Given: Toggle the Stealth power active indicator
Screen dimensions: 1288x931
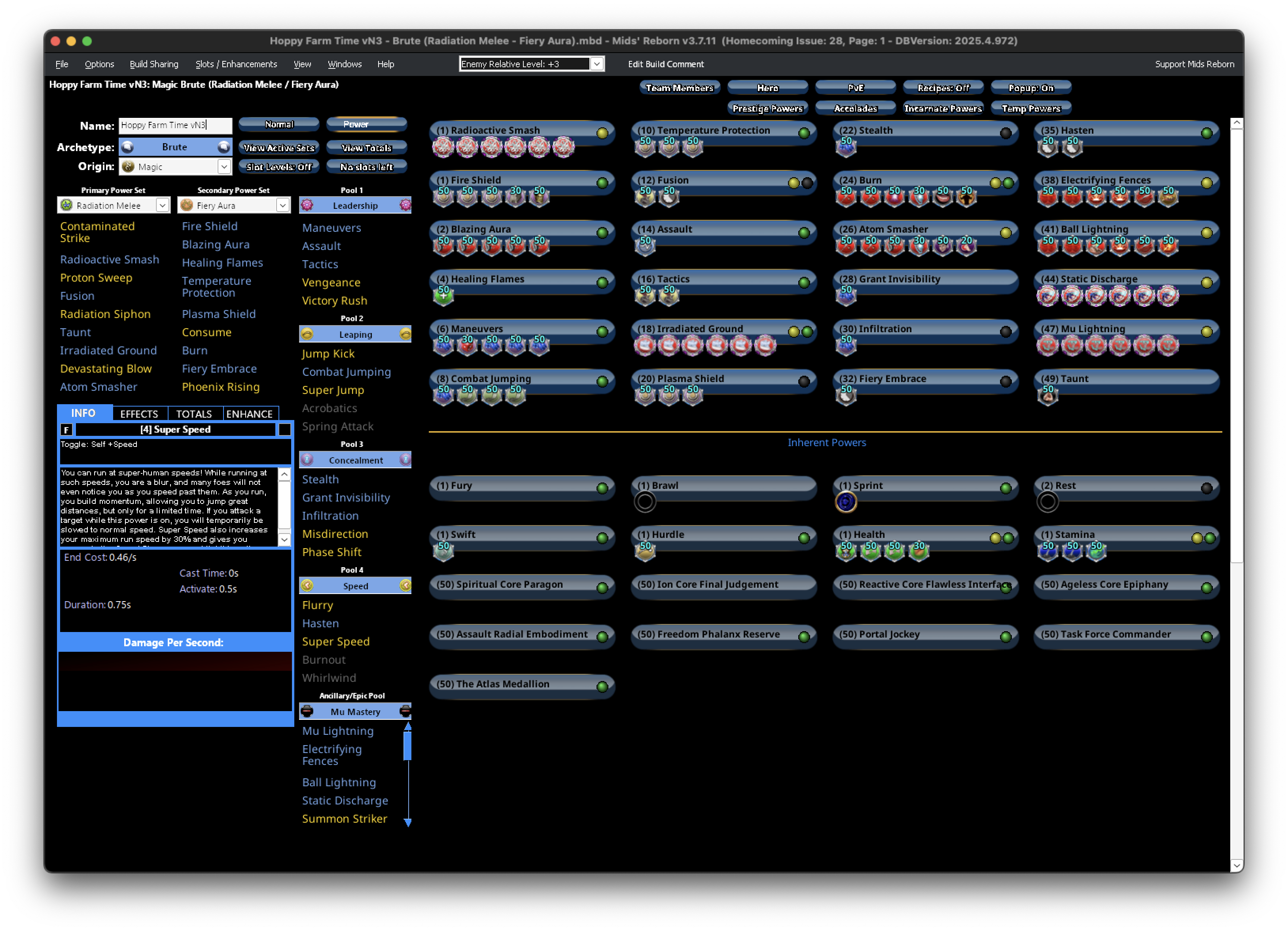Looking at the screenshot, I should coord(1005,133).
